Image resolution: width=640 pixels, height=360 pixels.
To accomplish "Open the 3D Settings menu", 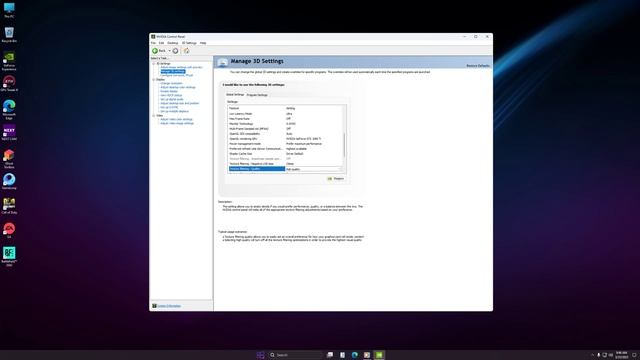I will (x=189, y=43).
